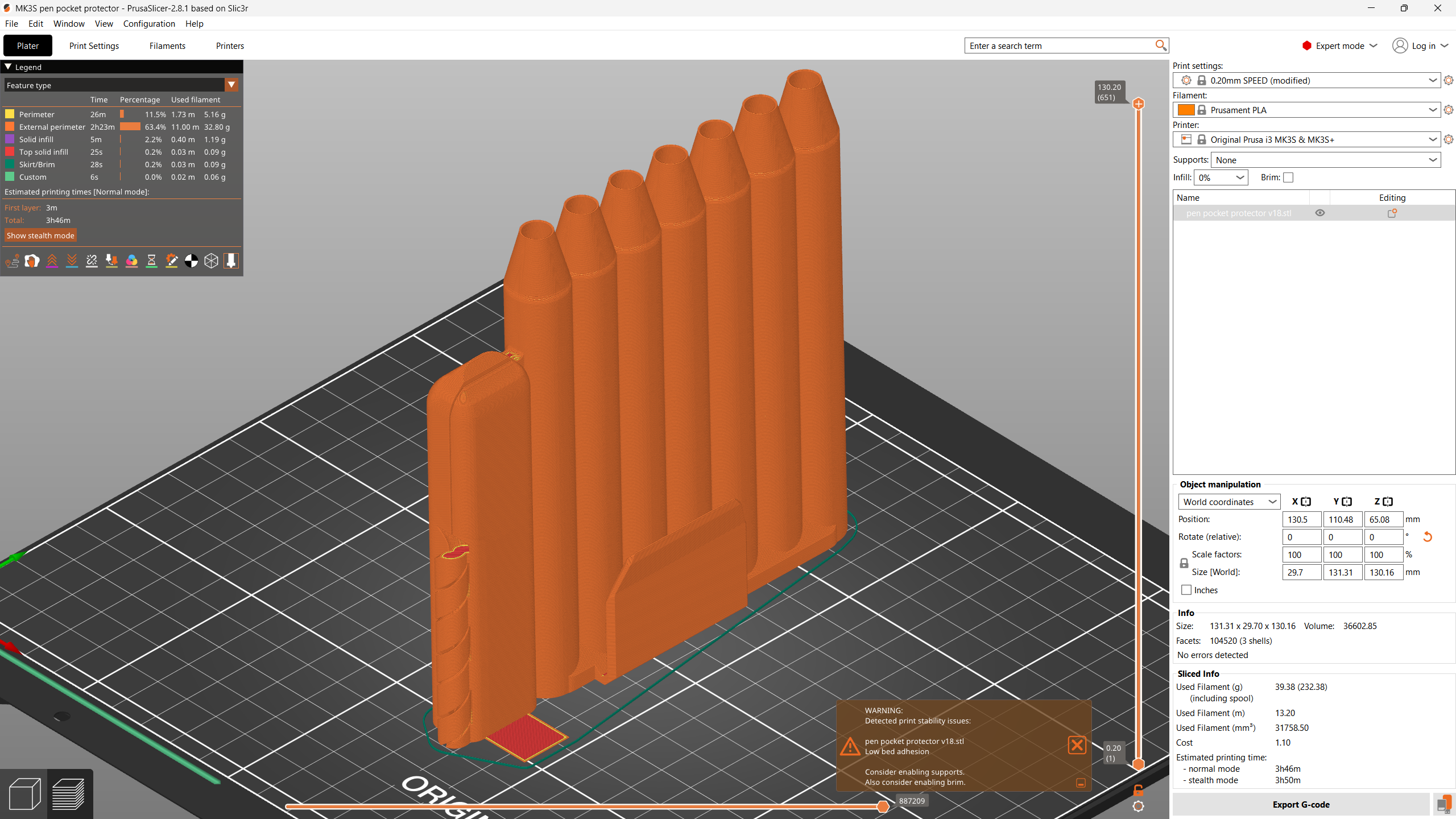Click the vertical layer slider lower thumb
The image size is (1456, 819).
tap(1139, 764)
